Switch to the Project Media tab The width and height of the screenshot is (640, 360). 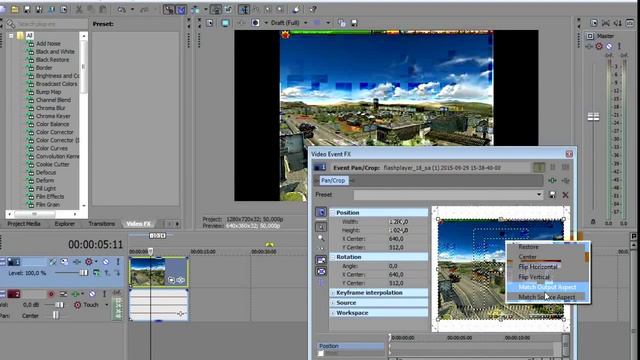coord(24,224)
